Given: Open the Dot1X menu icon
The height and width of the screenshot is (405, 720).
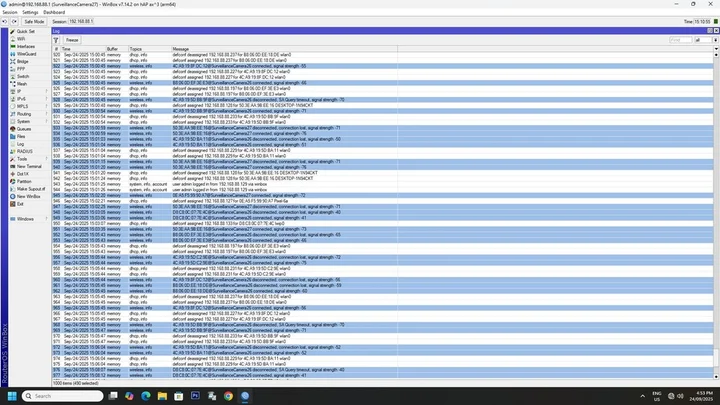Looking at the screenshot, I should click(13, 174).
